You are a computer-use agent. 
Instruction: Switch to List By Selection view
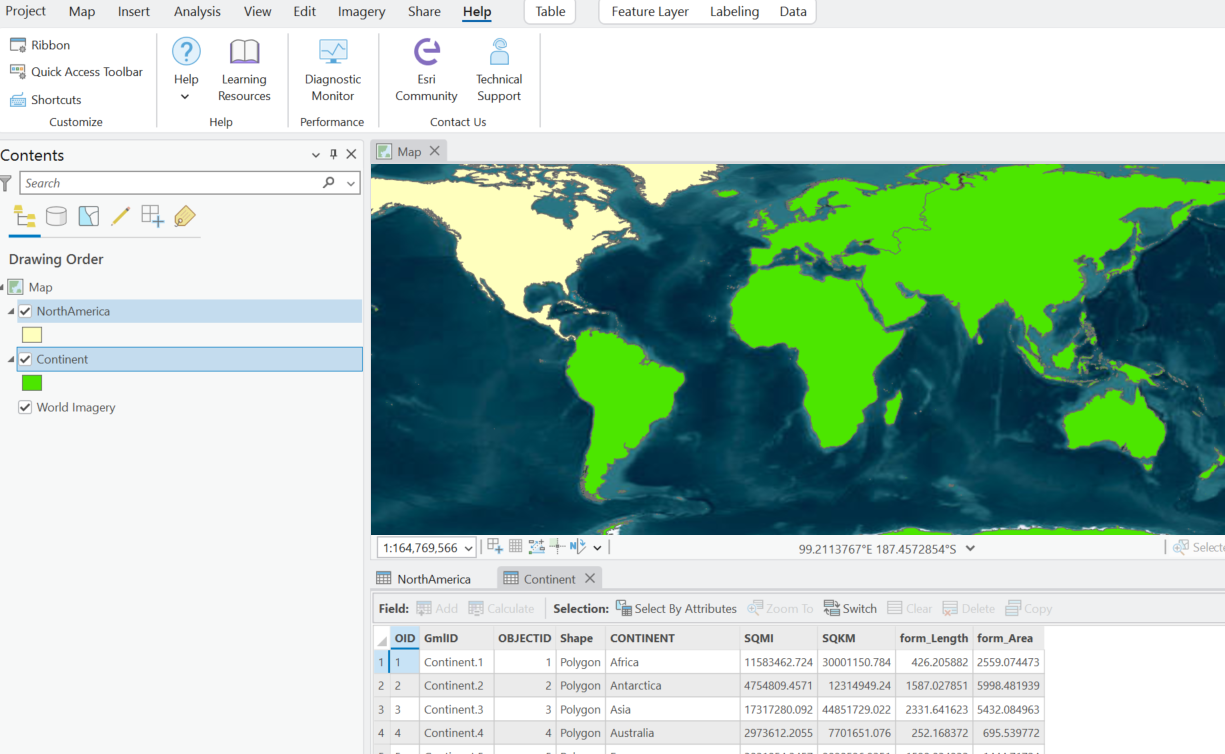coord(89,216)
